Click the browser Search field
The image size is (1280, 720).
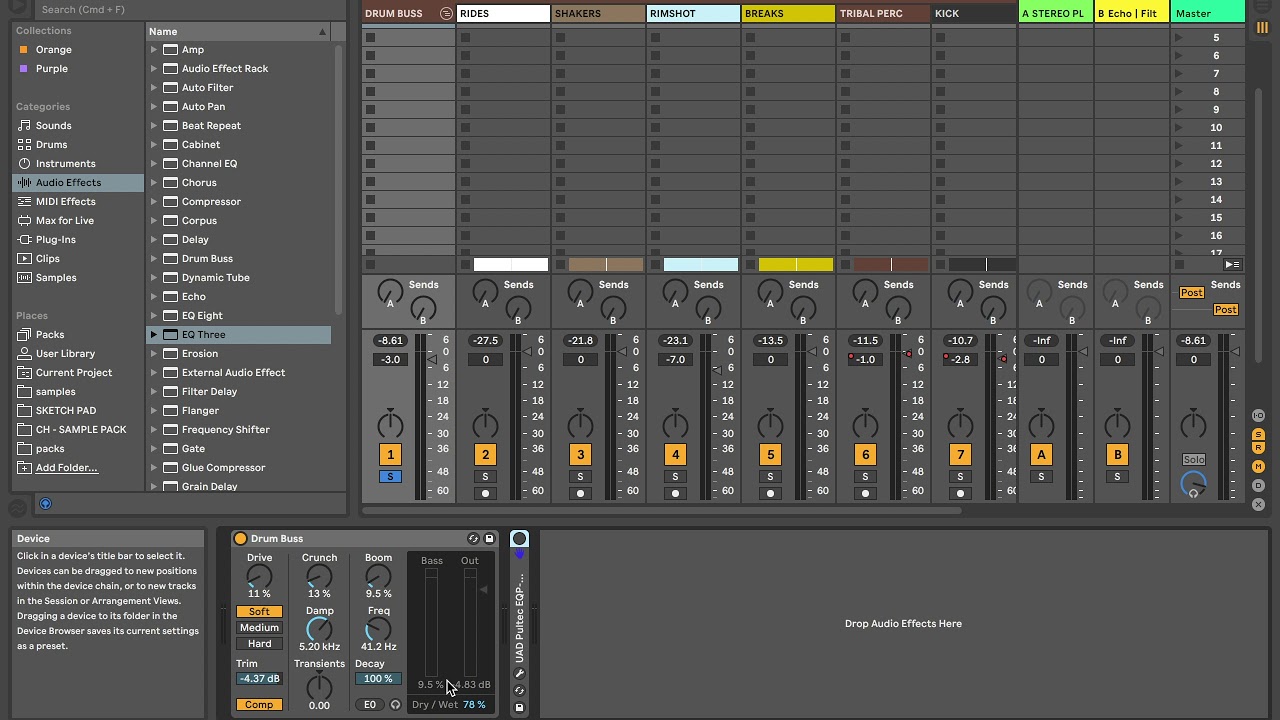pos(190,9)
